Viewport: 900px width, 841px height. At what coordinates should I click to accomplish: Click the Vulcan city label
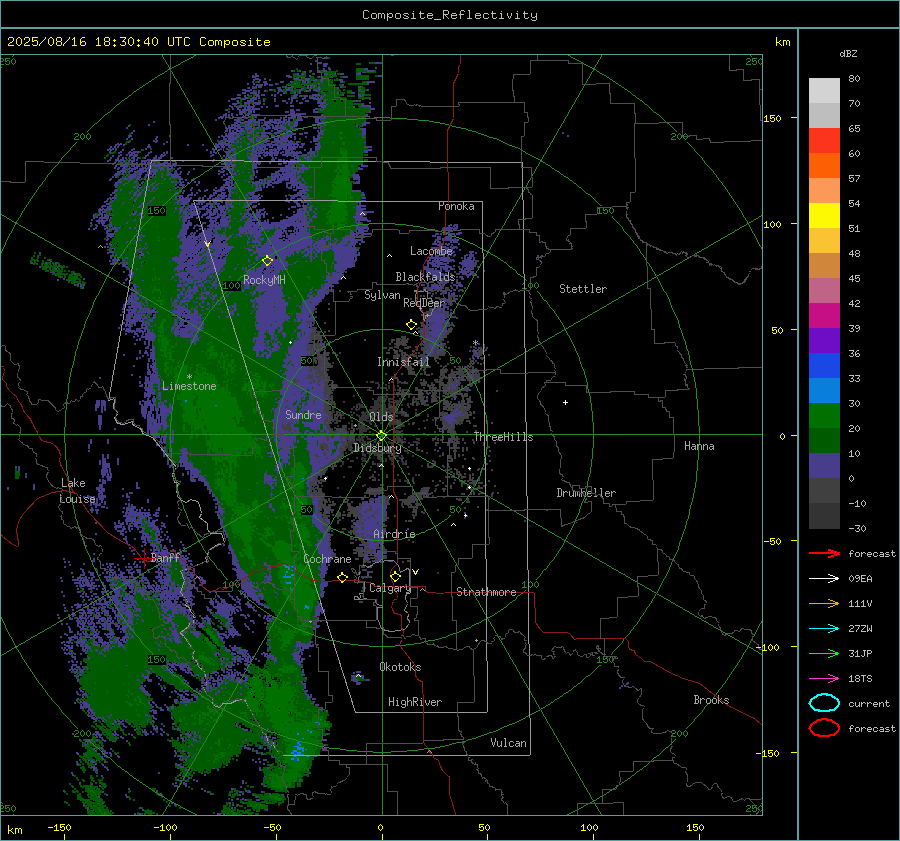[508, 743]
